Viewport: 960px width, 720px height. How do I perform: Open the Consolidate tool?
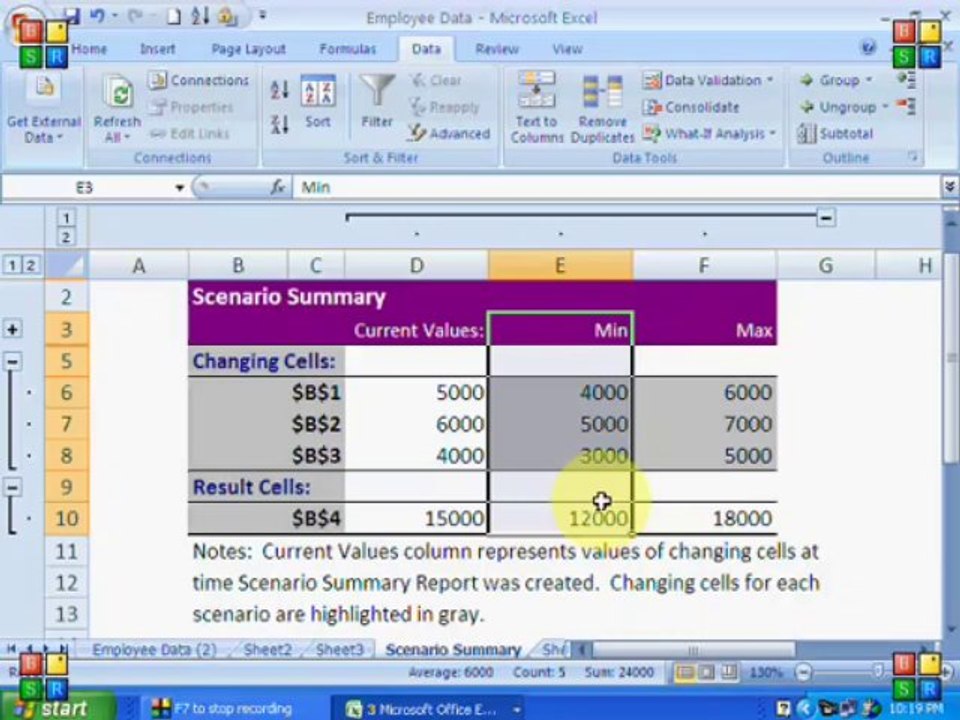[691, 107]
